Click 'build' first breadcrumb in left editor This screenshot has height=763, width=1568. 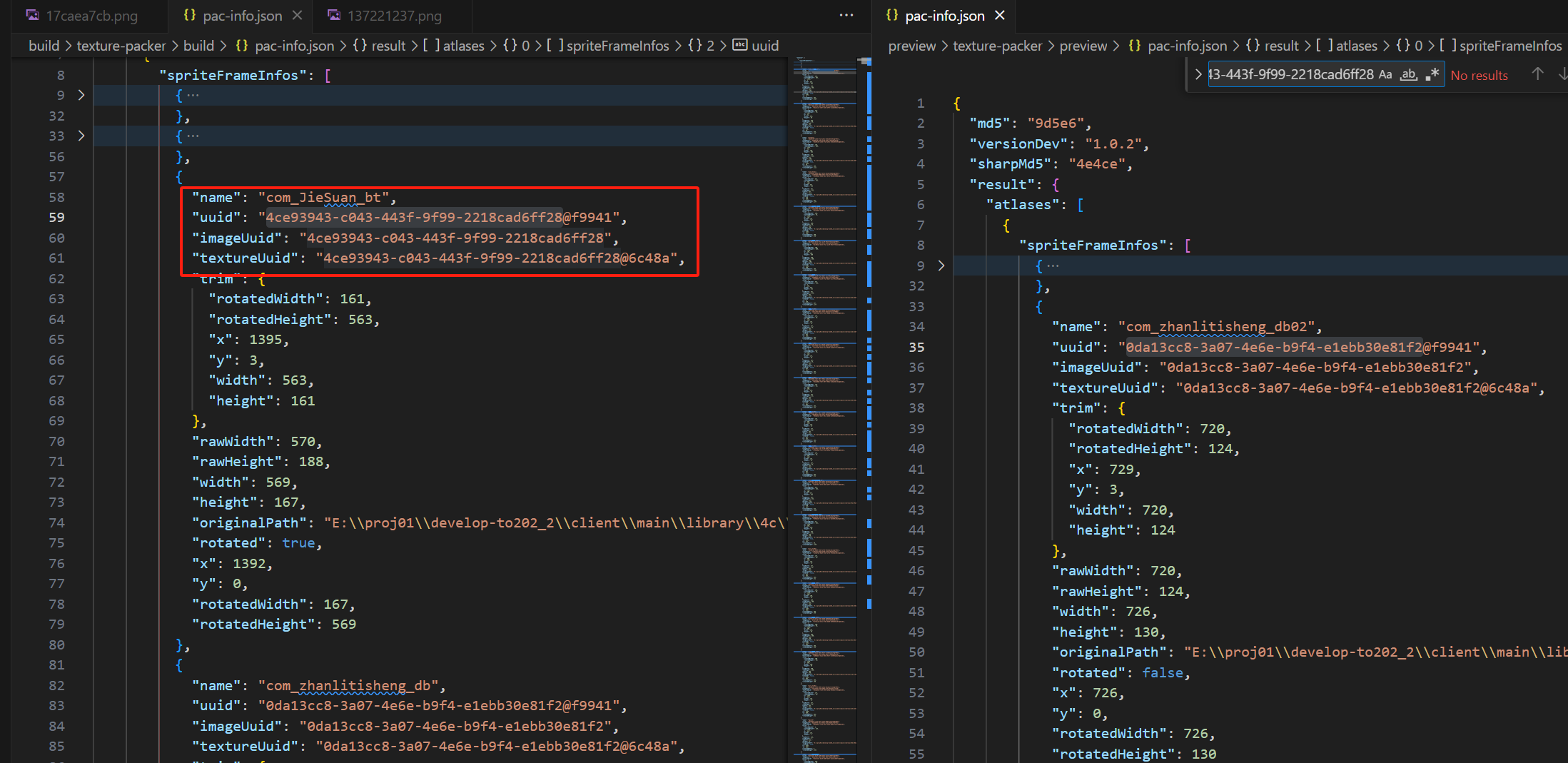coord(44,46)
